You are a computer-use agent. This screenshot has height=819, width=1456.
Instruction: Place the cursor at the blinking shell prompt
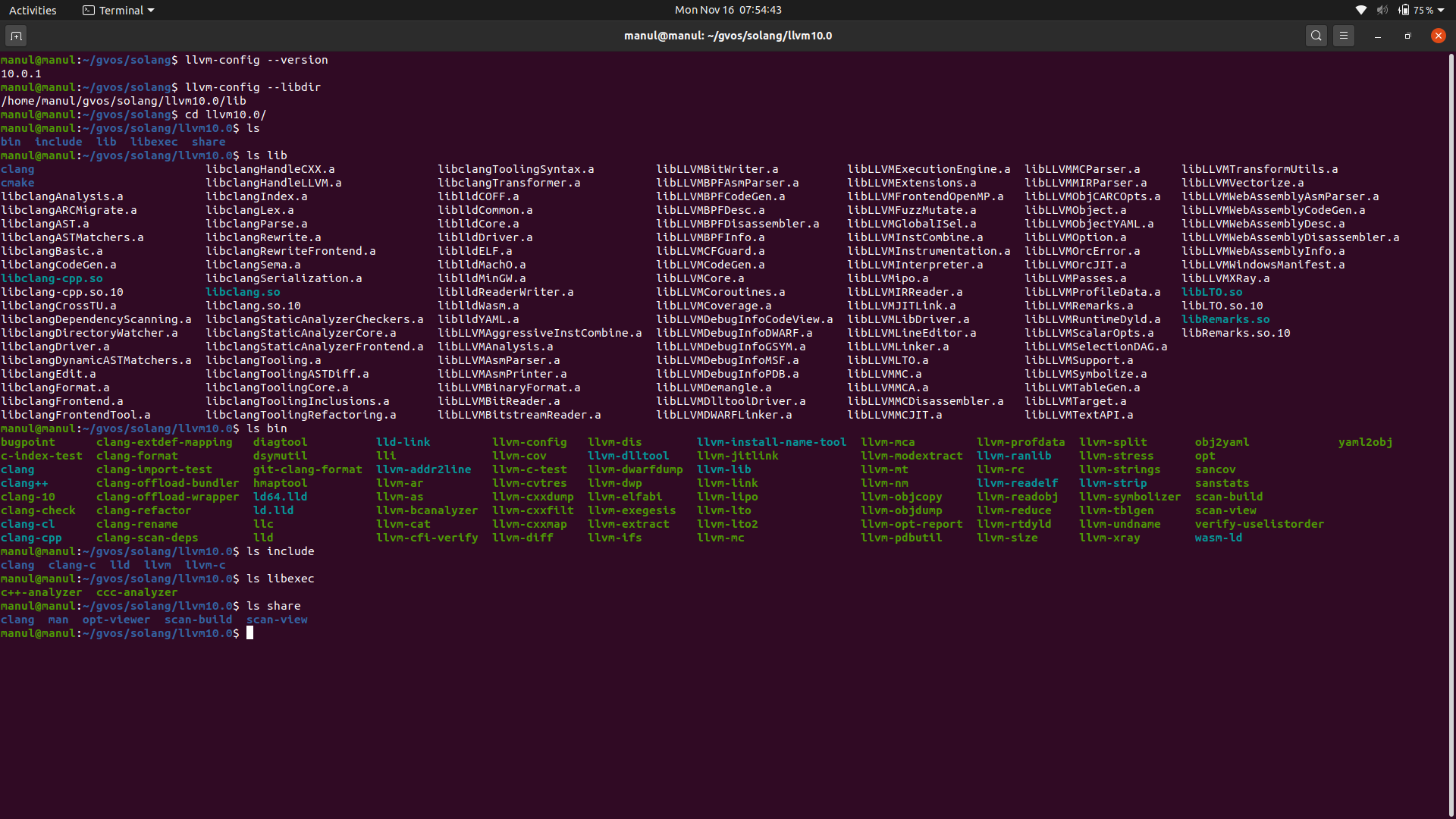pos(251,633)
